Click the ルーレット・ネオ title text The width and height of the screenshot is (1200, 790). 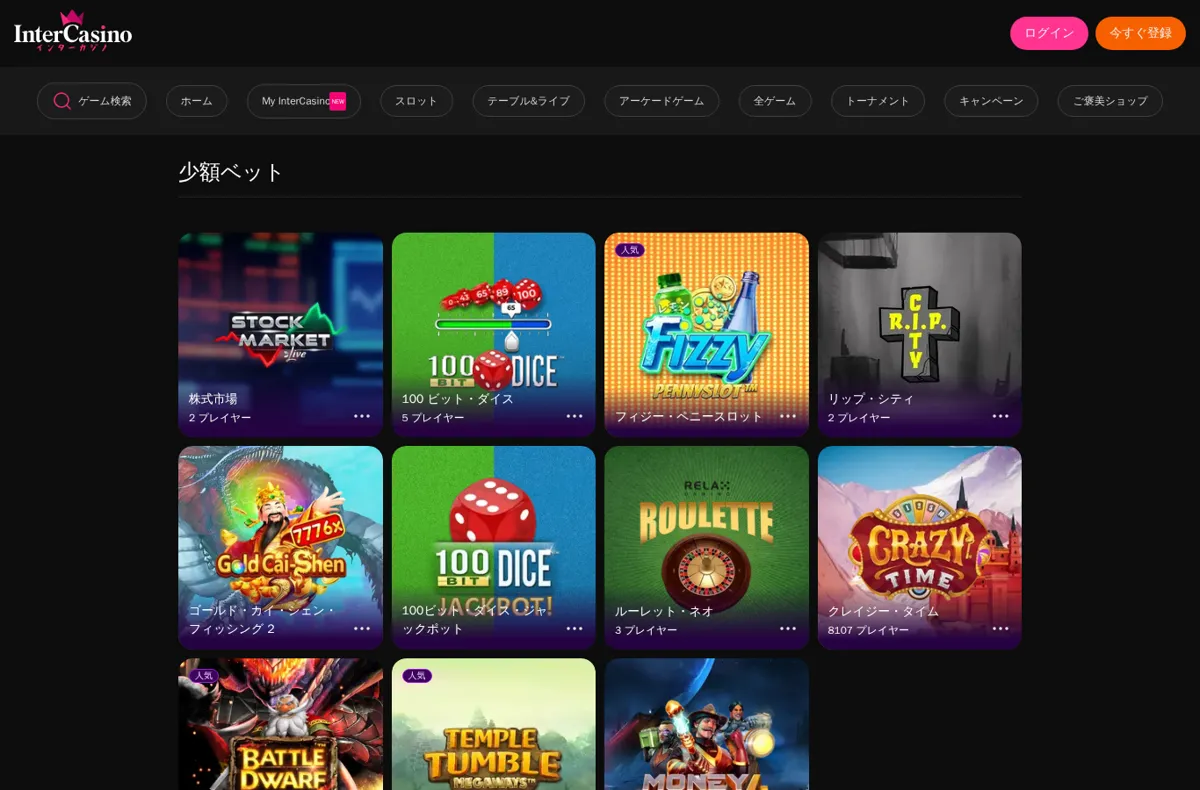(x=664, y=611)
